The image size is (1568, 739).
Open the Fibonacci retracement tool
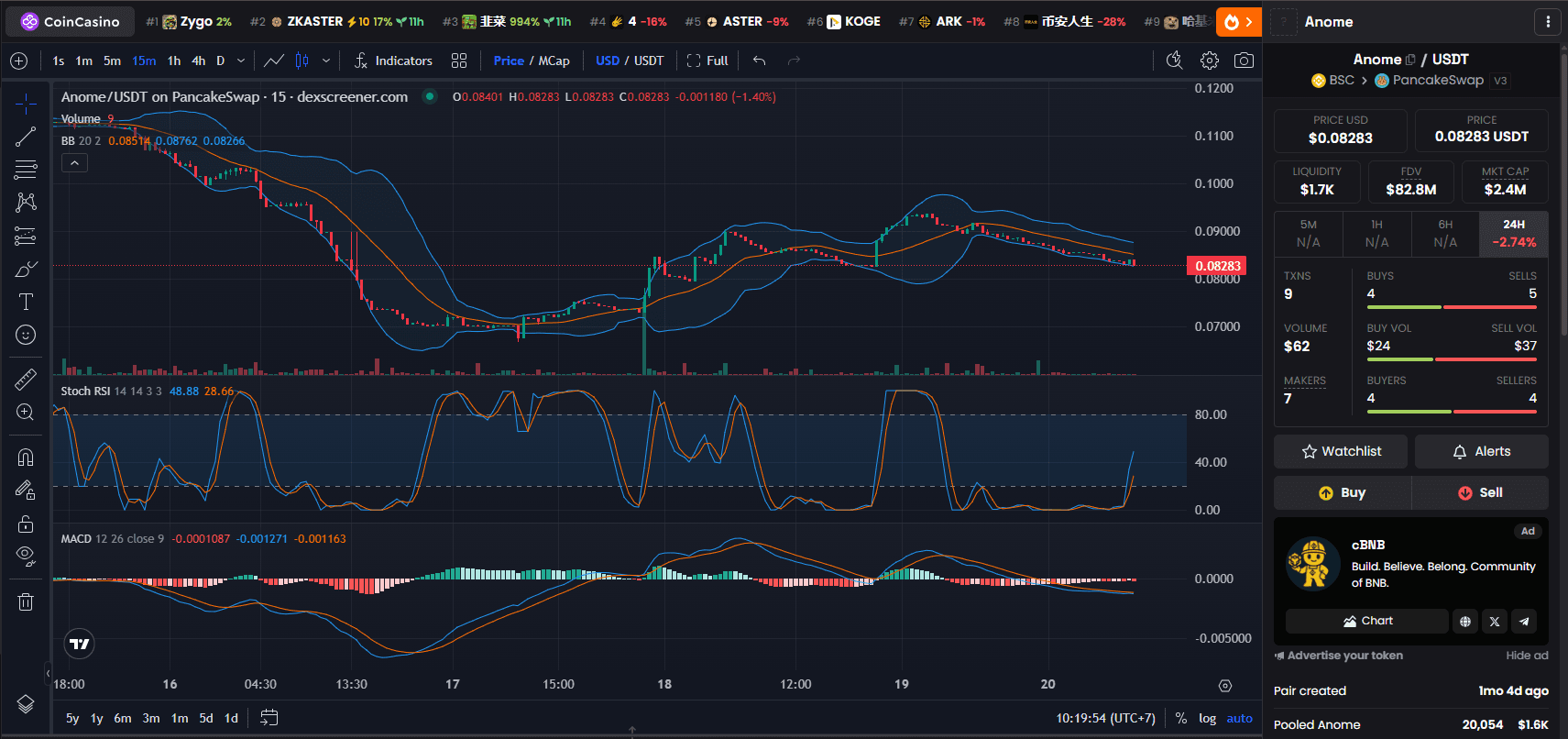coord(26,170)
